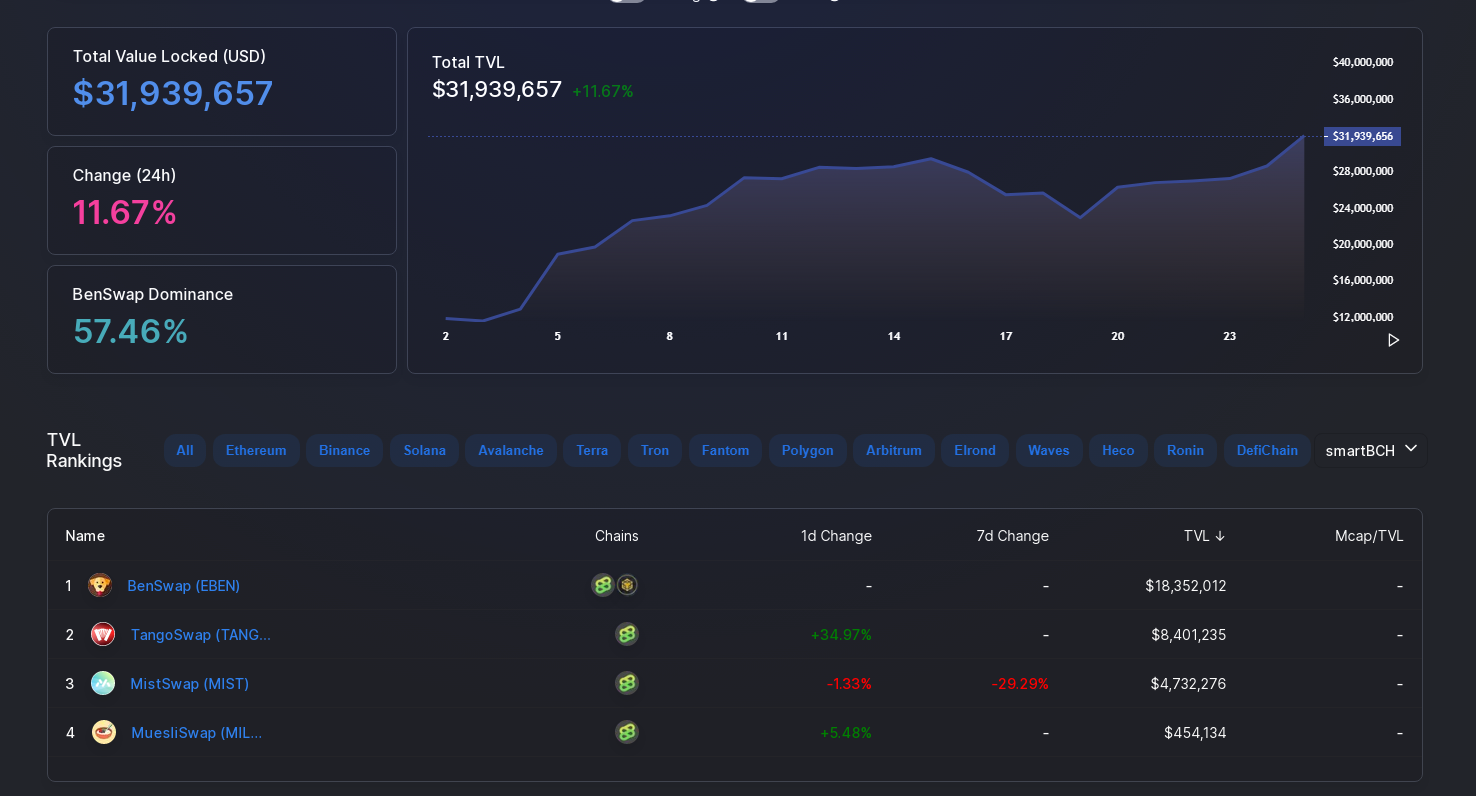This screenshot has width=1476, height=796.
Task: Sort table by TVL column header
Action: [x=1204, y=536]
